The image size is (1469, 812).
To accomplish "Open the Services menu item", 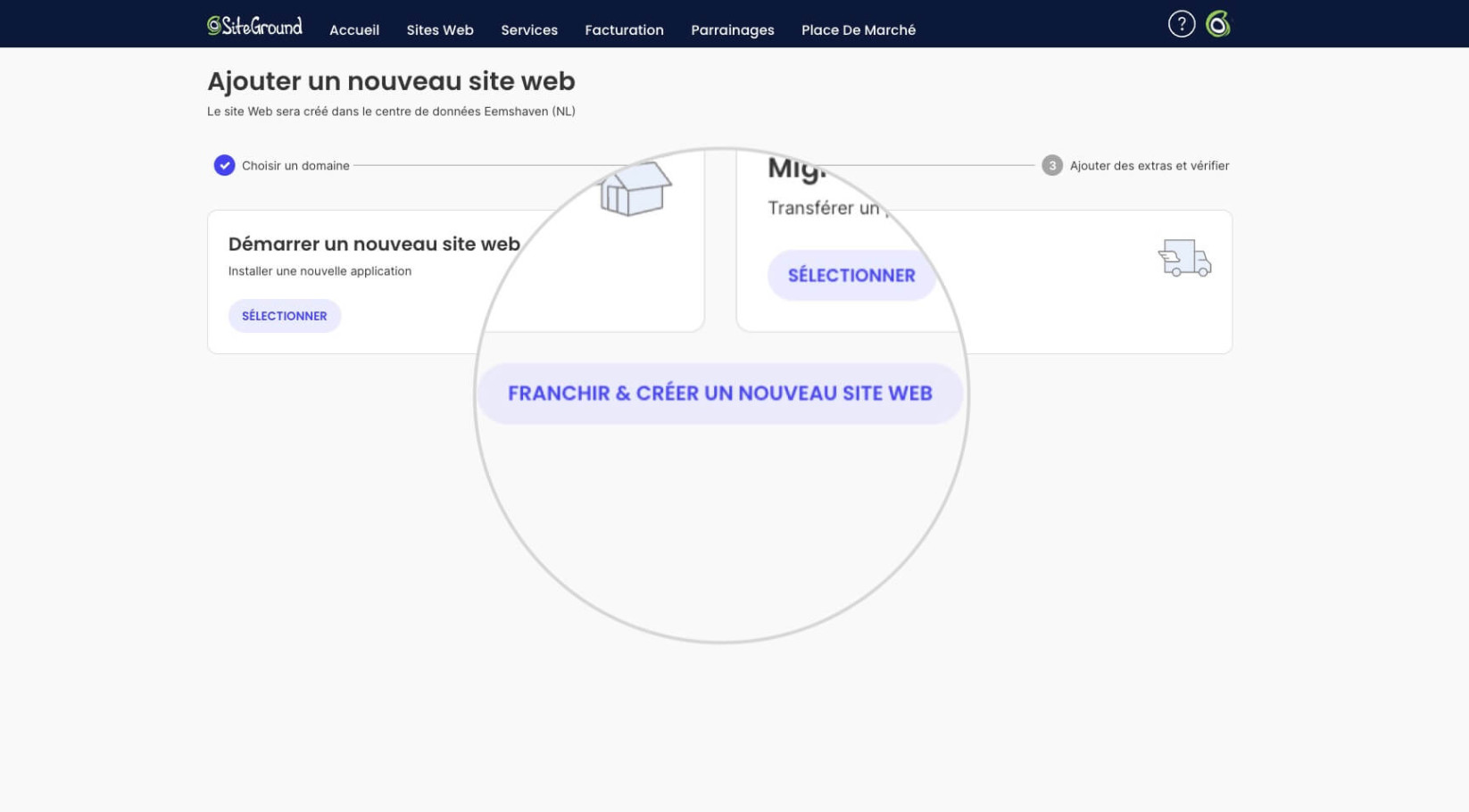I will click(529, 29).
